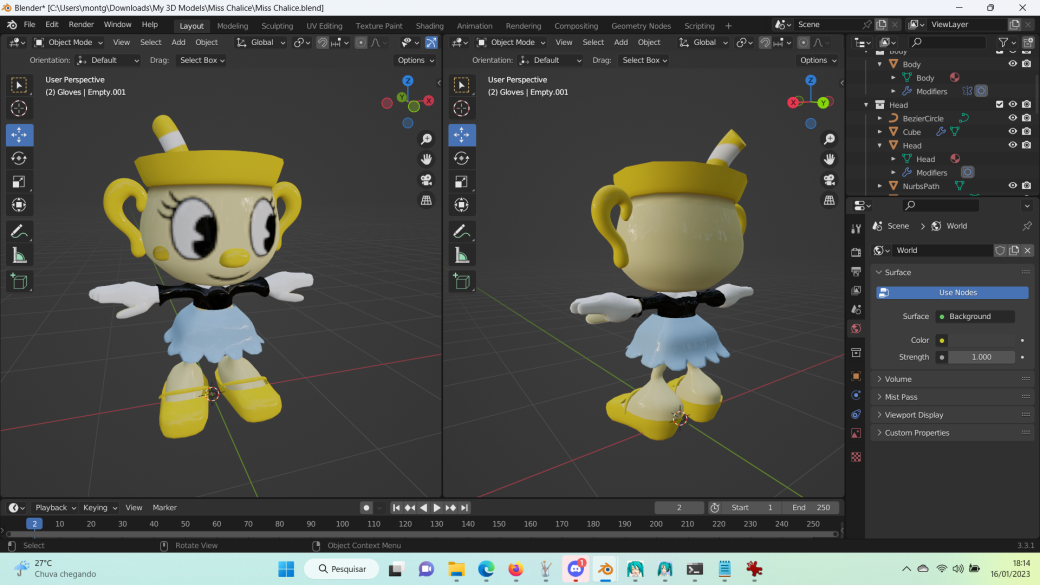This screenshot has height=585, width=1040.
Task: Select the Rotate tool in right viewport
Action: point(462,159)
